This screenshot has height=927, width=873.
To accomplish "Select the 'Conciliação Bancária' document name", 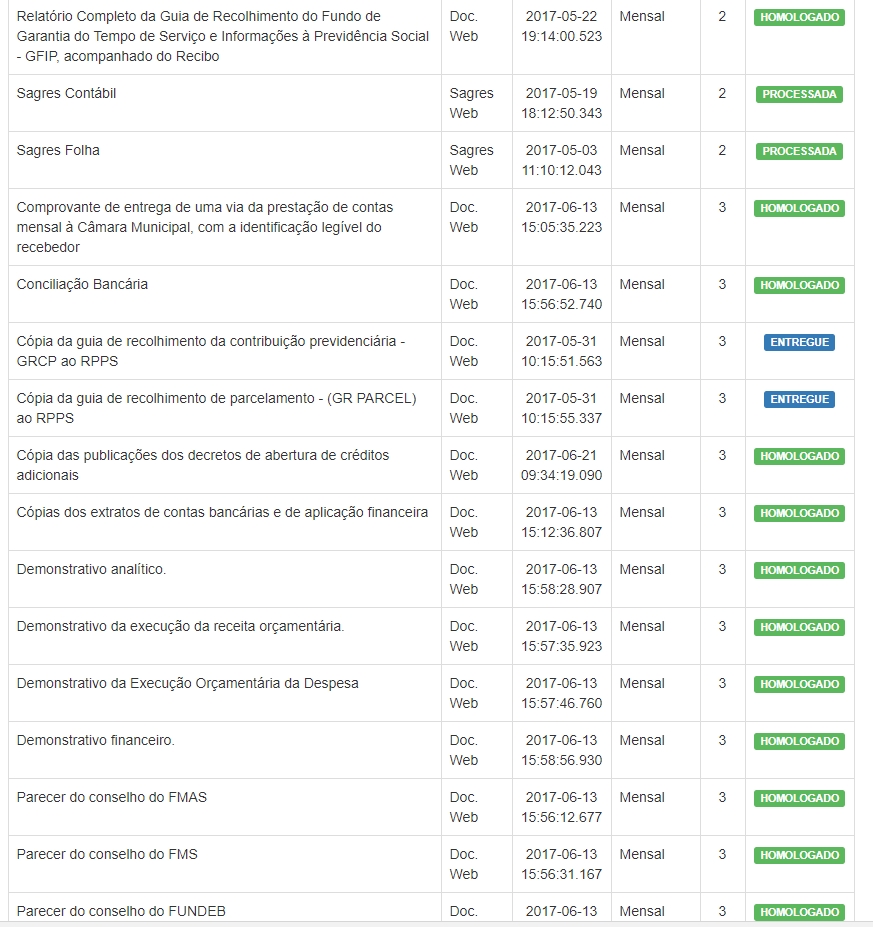I will pyautogui.click(x=82, y=284).
